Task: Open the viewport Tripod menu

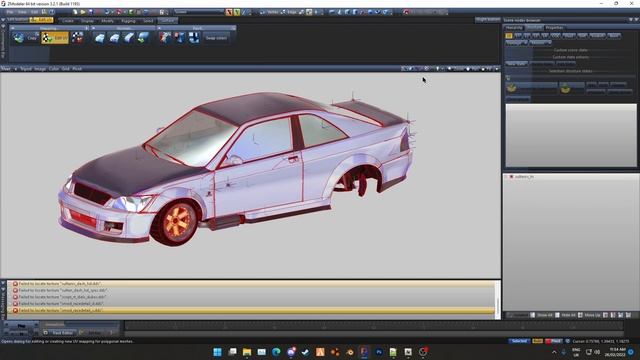Action: click(x=26, y=69)
